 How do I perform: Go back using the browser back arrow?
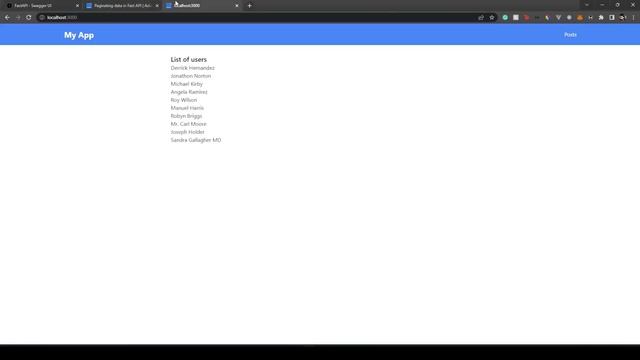pos(7,18)
